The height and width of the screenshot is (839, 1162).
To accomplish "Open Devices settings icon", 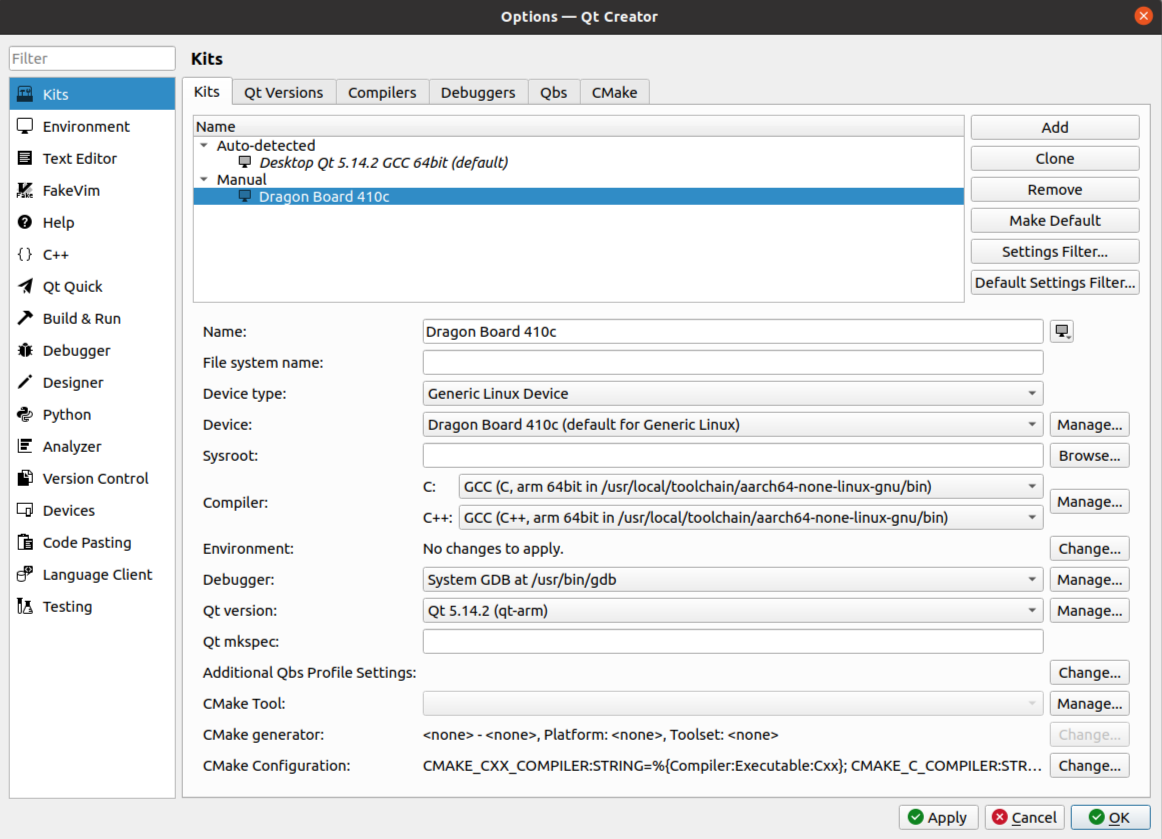I will pos(25,510).
